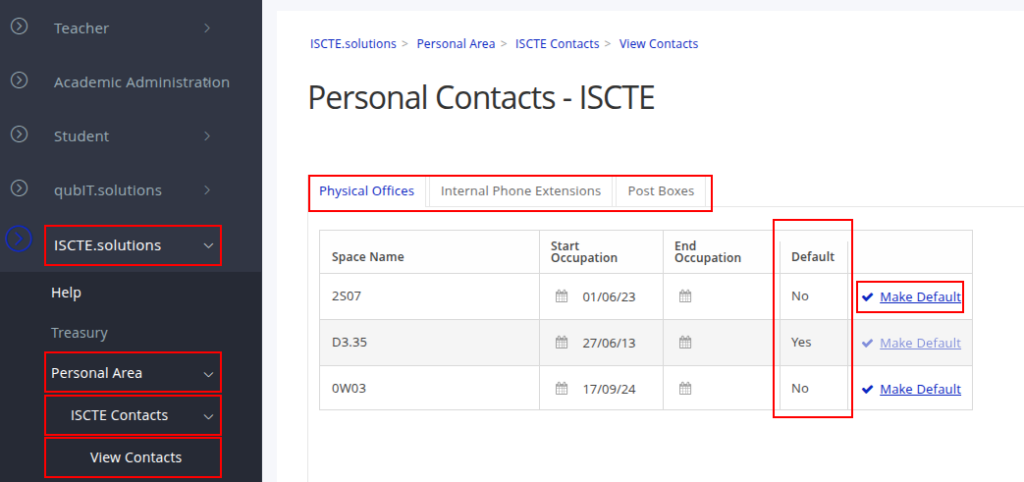Click the checkmark icon on 2S07 row
The height and width of the screenshot is (482, 1024).
coord(867,297)
